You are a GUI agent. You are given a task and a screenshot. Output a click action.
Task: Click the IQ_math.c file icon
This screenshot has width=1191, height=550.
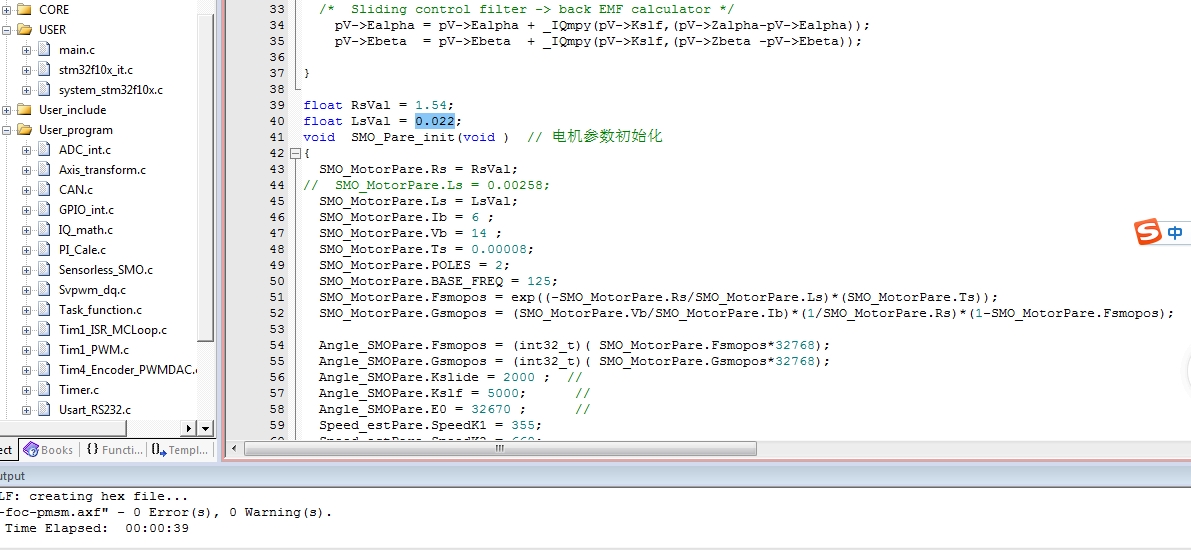tap(43, 229)
